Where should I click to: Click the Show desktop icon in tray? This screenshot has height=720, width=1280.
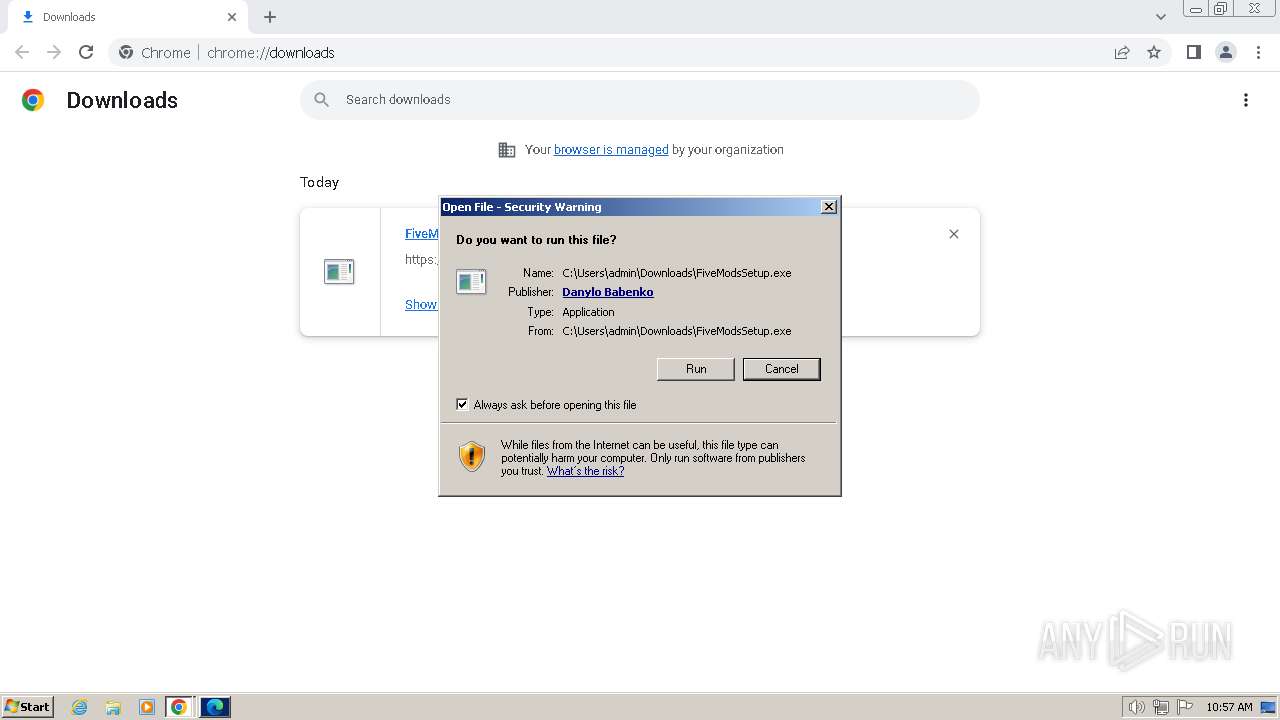[1268, 707]
